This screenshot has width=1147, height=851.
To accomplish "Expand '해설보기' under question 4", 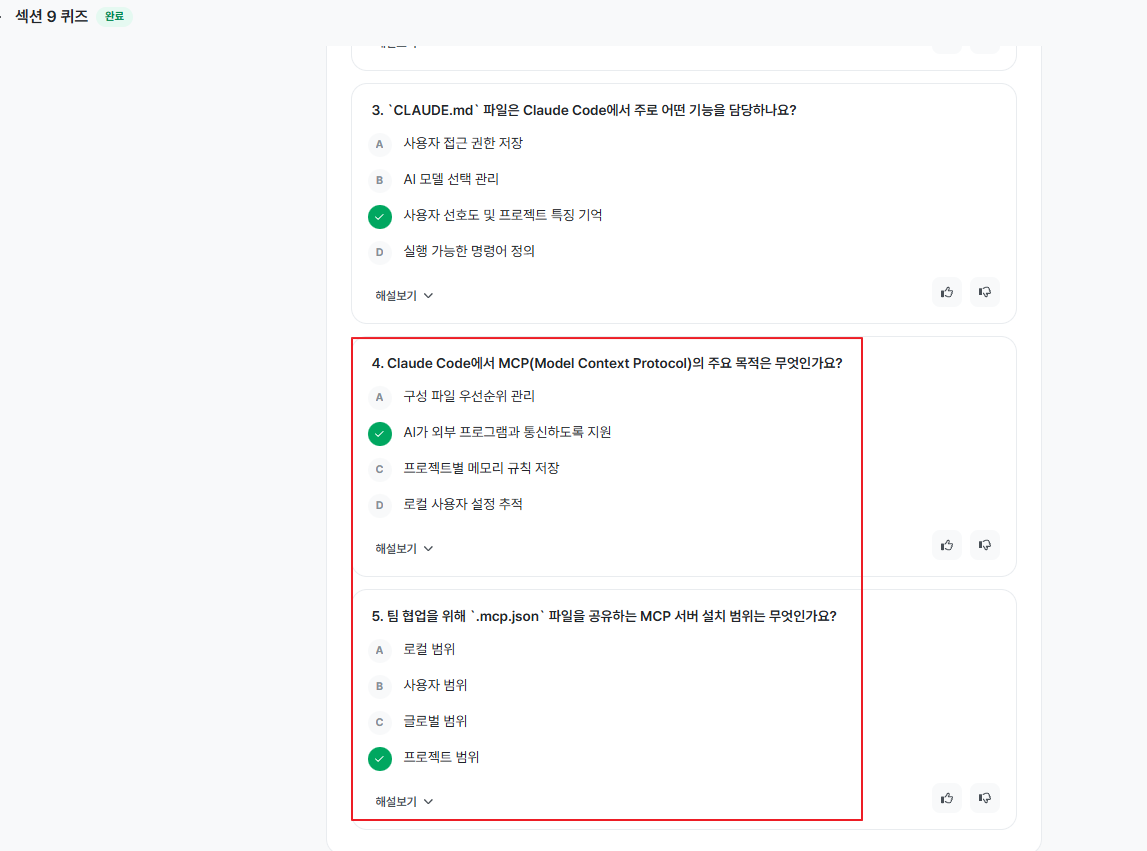I will [x=404, y=549].
